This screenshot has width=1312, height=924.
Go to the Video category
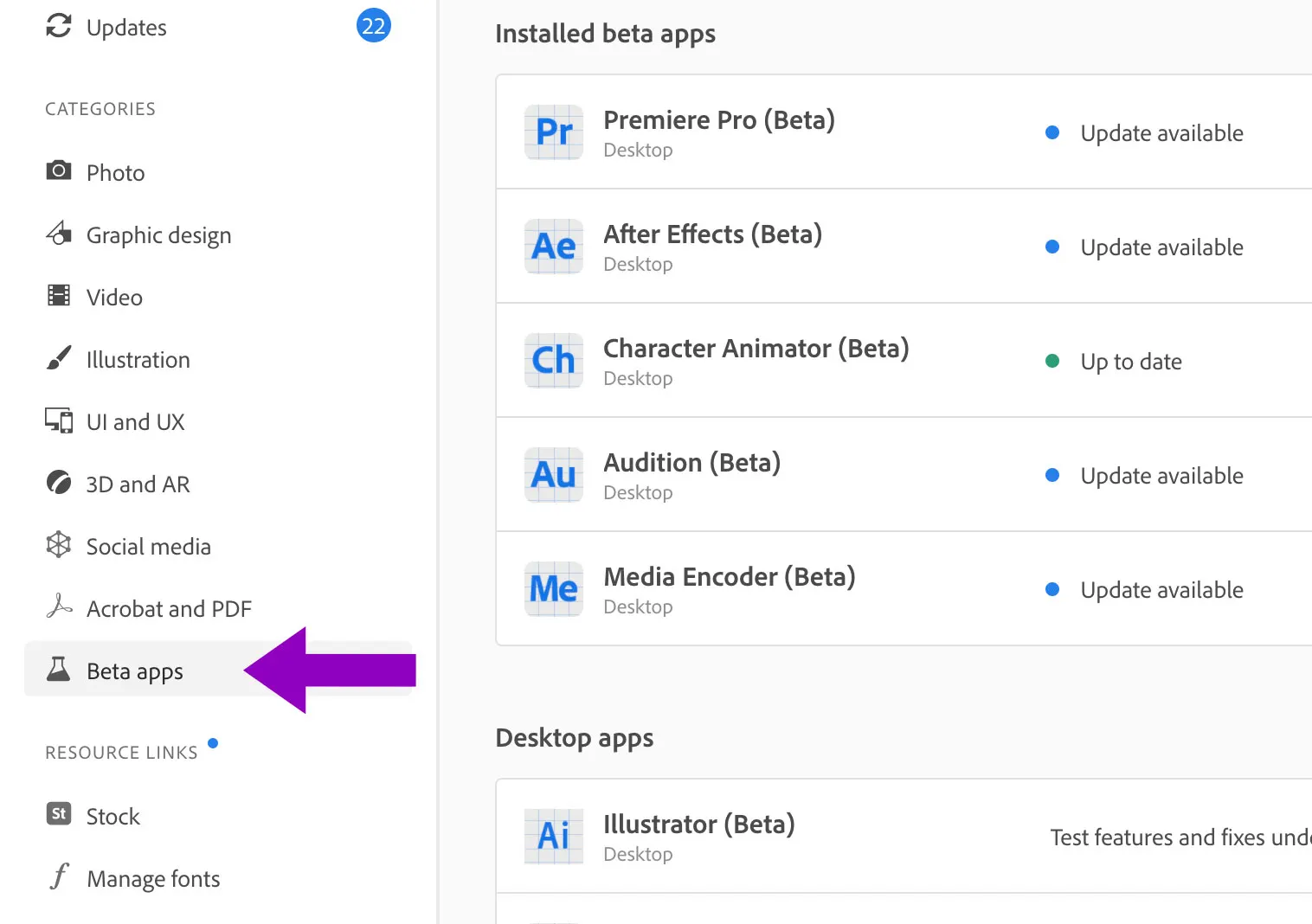click(x=114, y=298)
